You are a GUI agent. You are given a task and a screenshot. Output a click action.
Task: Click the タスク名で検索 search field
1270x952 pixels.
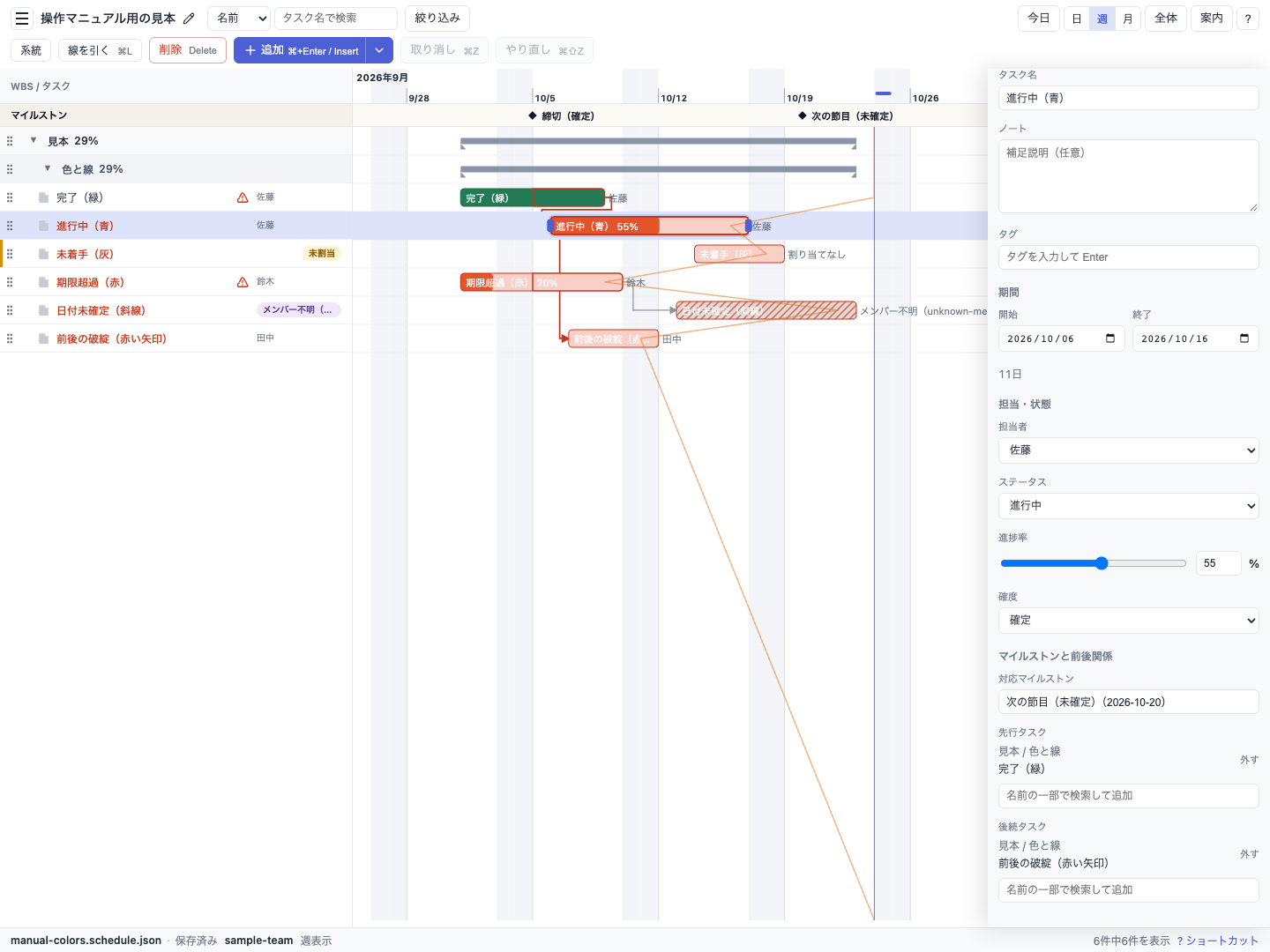[x=336, y=19]
